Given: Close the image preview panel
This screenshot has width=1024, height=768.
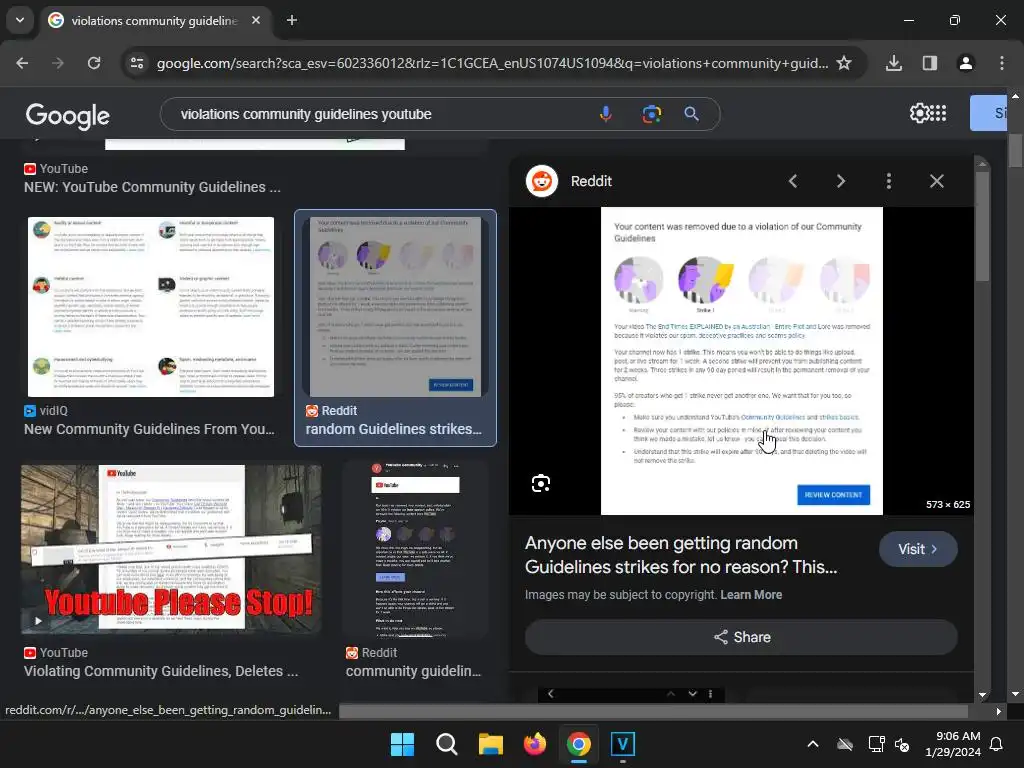Looking at the screenshot, I should click(936, 181).
